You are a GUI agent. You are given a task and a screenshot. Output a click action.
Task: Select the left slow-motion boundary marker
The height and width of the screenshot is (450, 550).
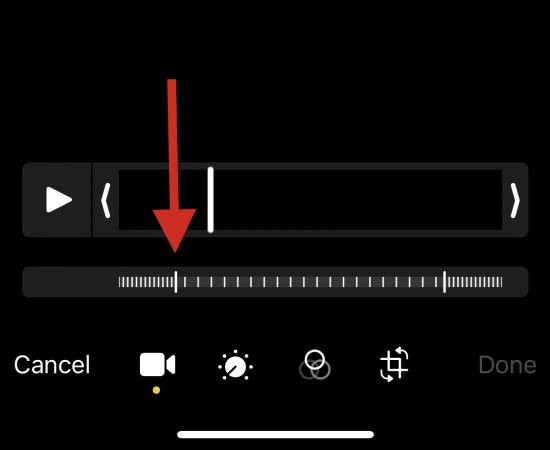pyautogui.click(x=176, y=282)
